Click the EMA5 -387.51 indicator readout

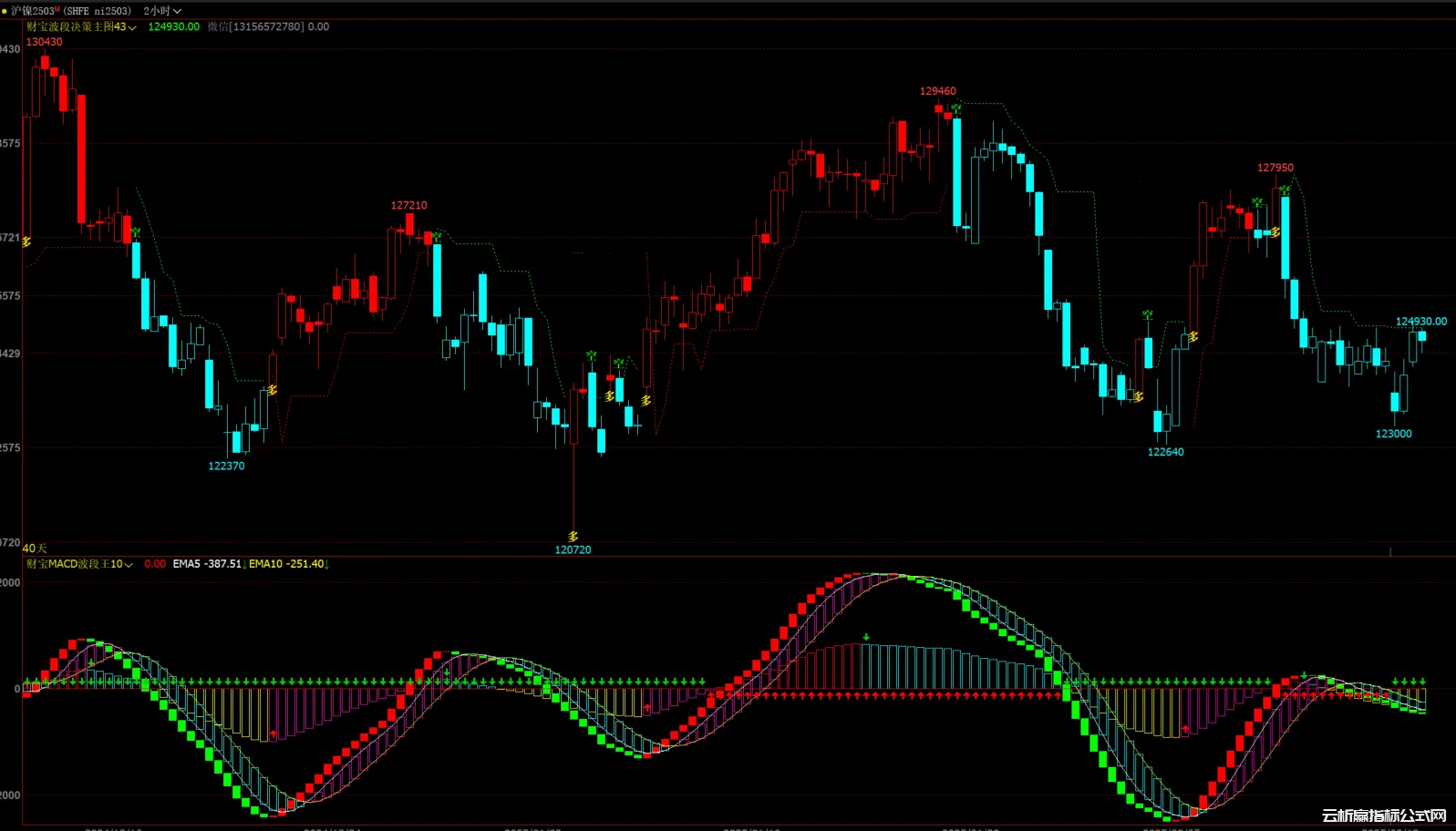point(207,564)
